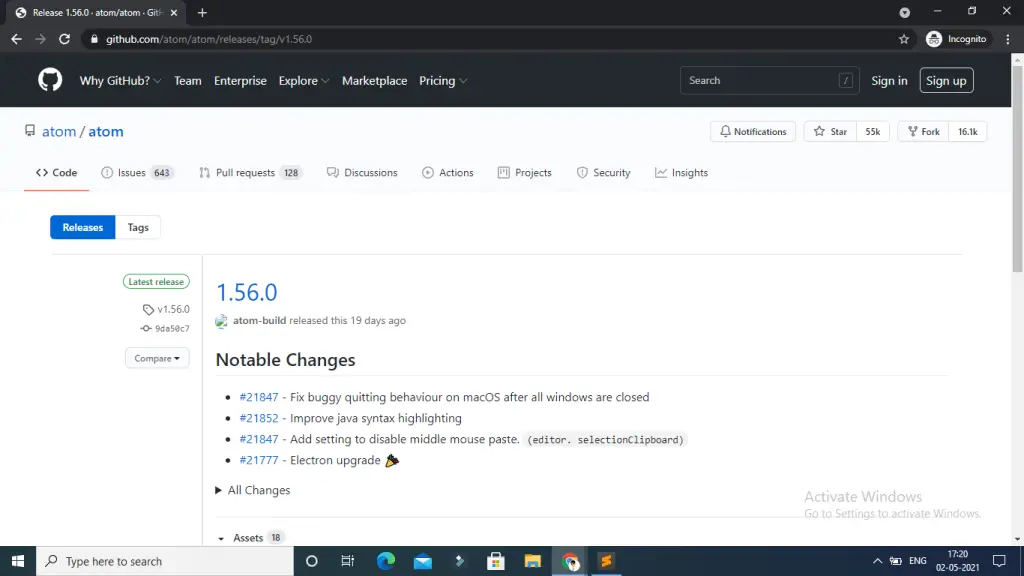The width and height of the screenshot is (1024, 576).
Task: Open Marketplace link
Action: tap(374, 80)
